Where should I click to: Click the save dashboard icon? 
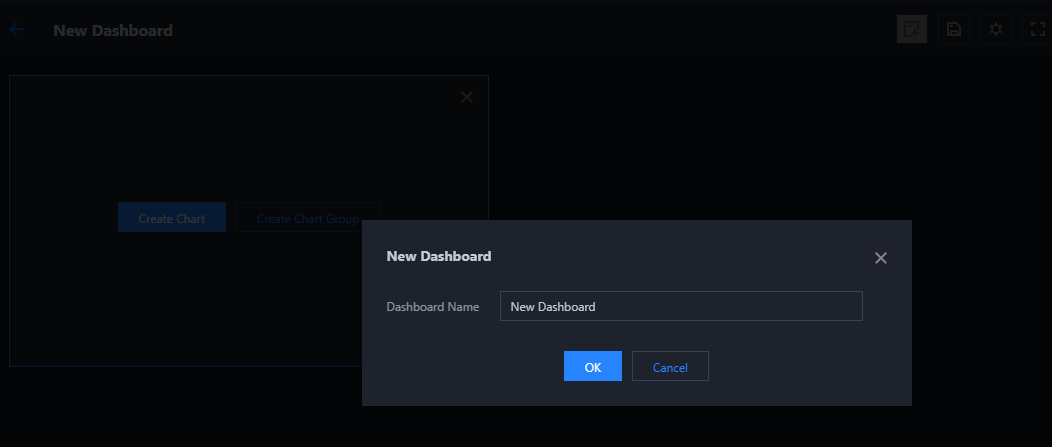953,30
